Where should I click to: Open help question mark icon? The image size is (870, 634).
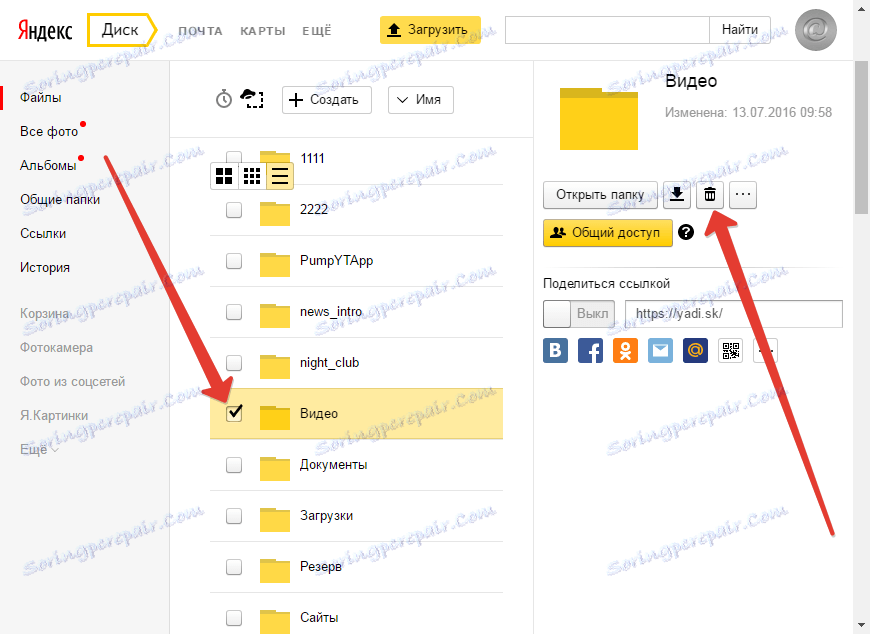click(686, 232)
